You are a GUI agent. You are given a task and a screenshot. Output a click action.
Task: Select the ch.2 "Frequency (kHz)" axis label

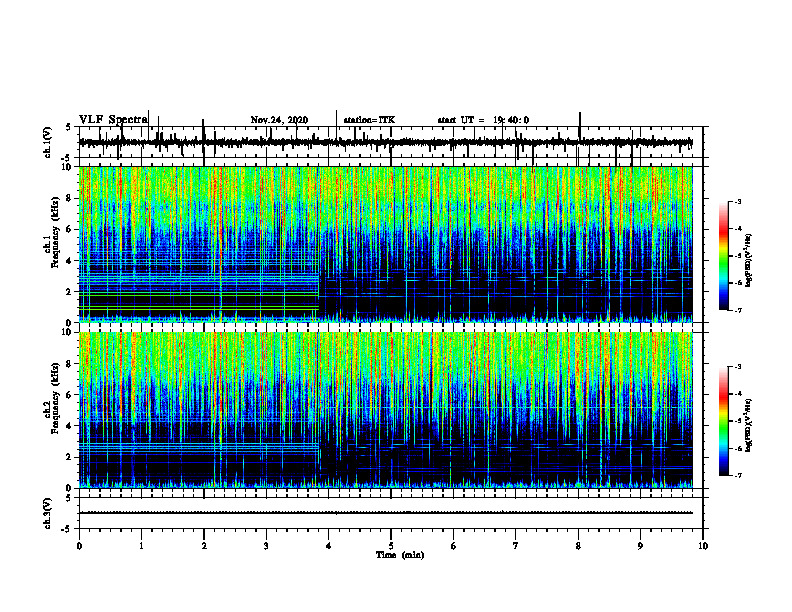click(56, 398)
